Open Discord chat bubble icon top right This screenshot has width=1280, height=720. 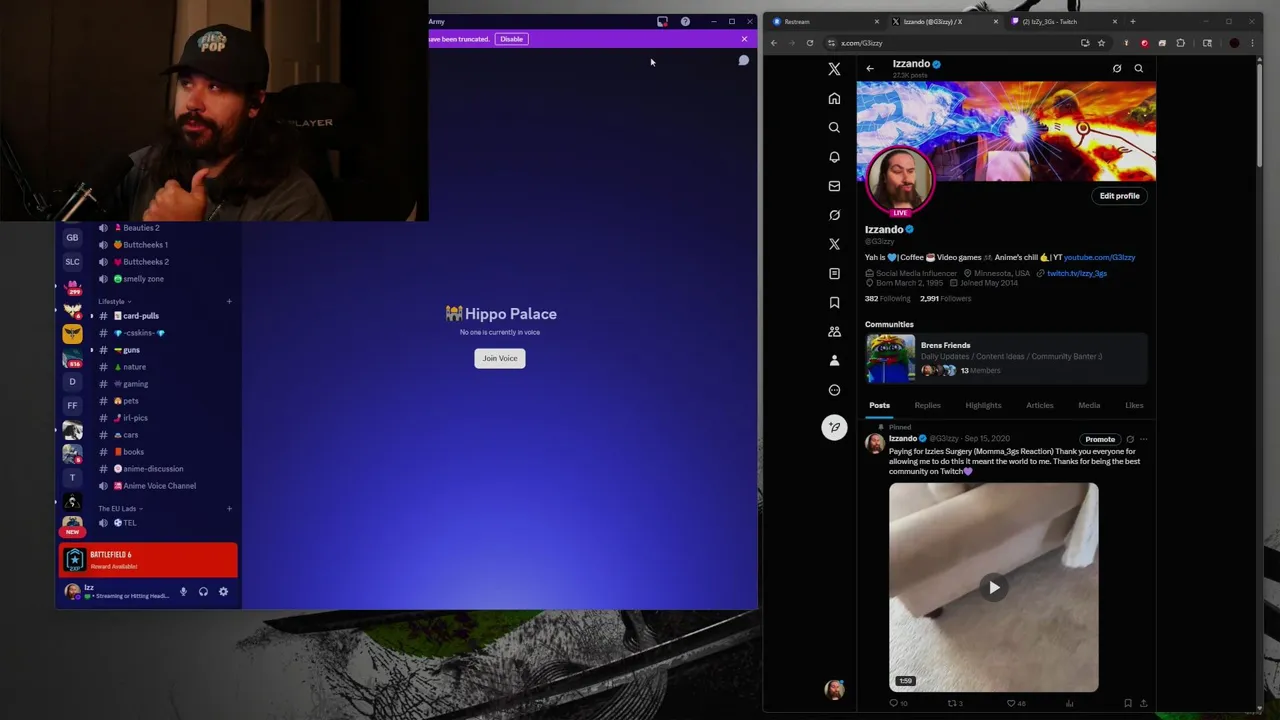pyautogui.click(x=743, y=61)
